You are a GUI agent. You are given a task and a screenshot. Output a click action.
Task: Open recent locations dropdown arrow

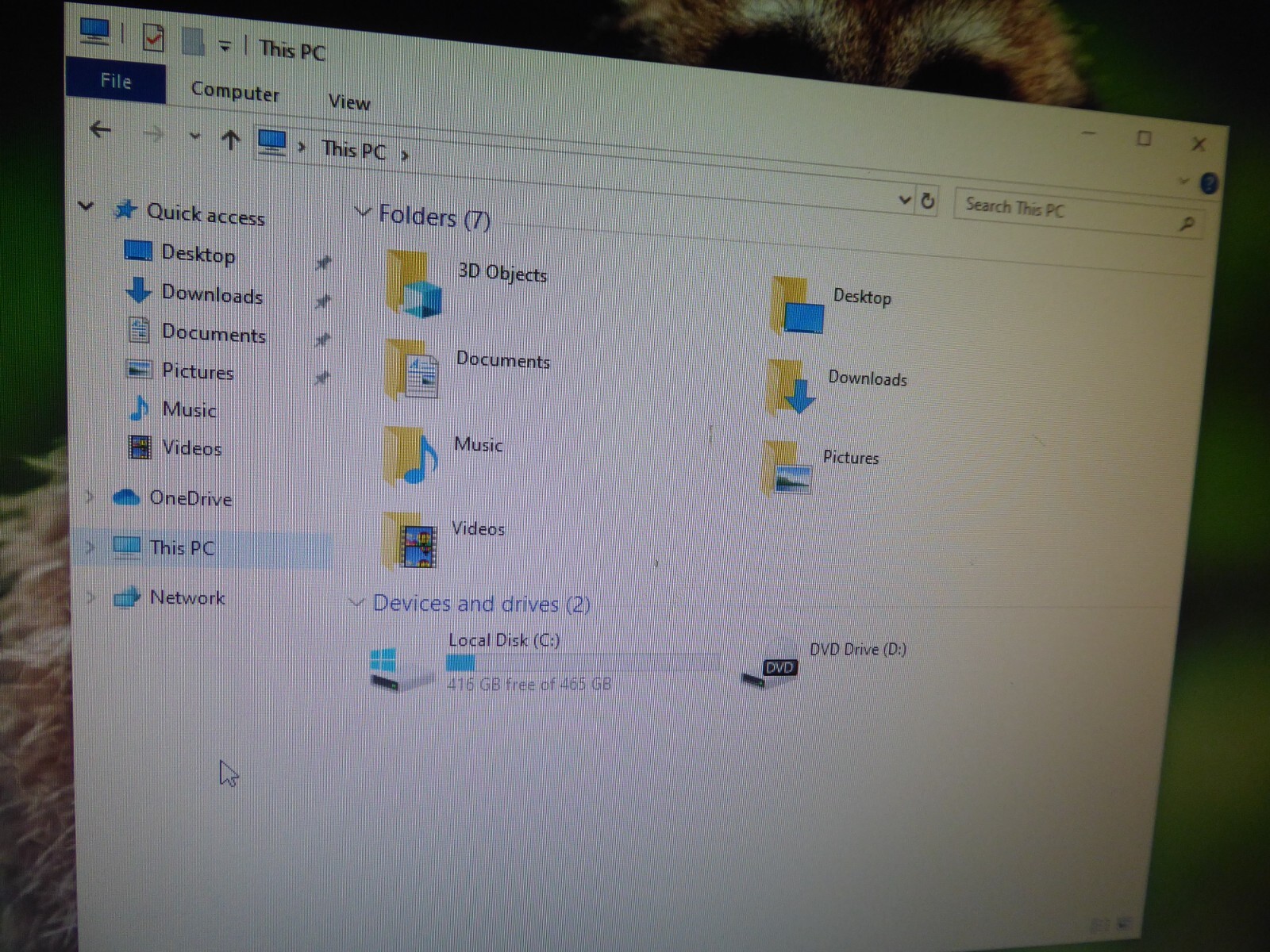pyautogui.click(x=194, y=136)
